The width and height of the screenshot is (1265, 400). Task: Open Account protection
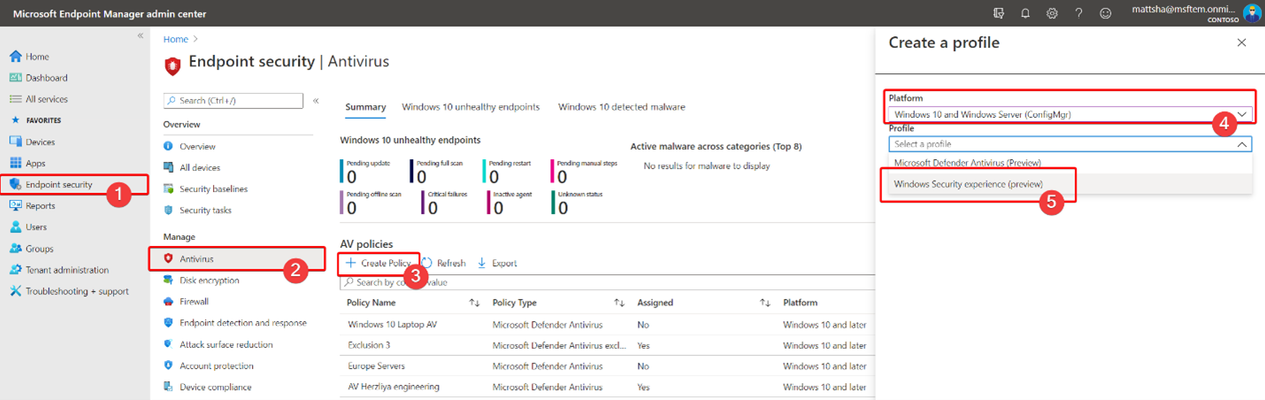(216, 365)
